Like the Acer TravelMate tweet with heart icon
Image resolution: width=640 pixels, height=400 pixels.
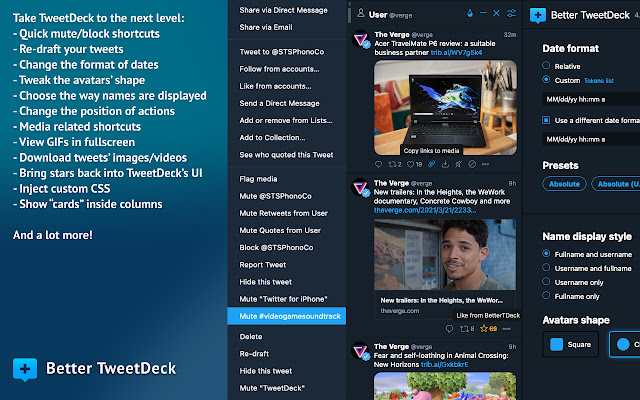(410, 164)
